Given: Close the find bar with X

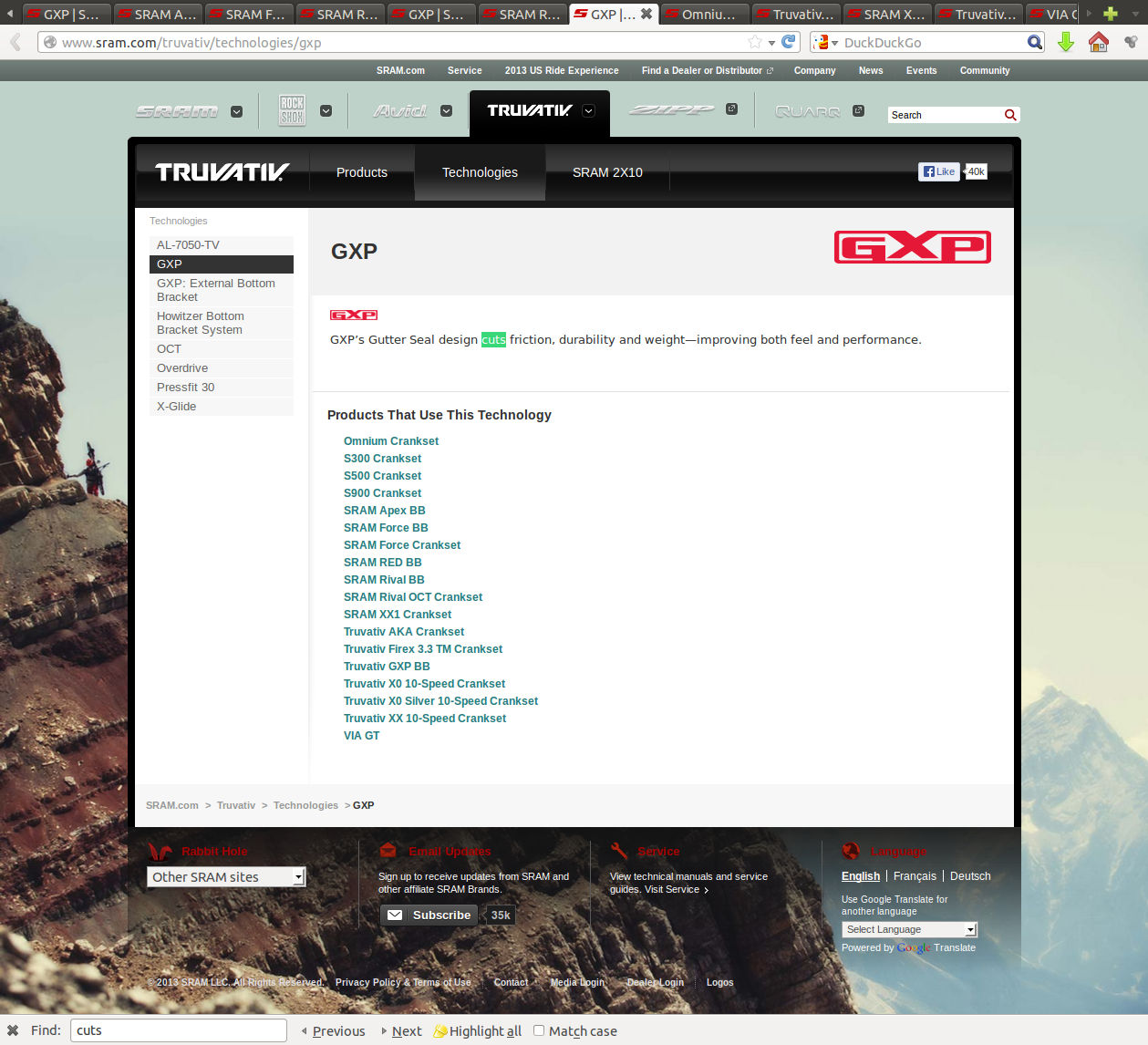Looking at the screenshot, I should [13, 1030].
